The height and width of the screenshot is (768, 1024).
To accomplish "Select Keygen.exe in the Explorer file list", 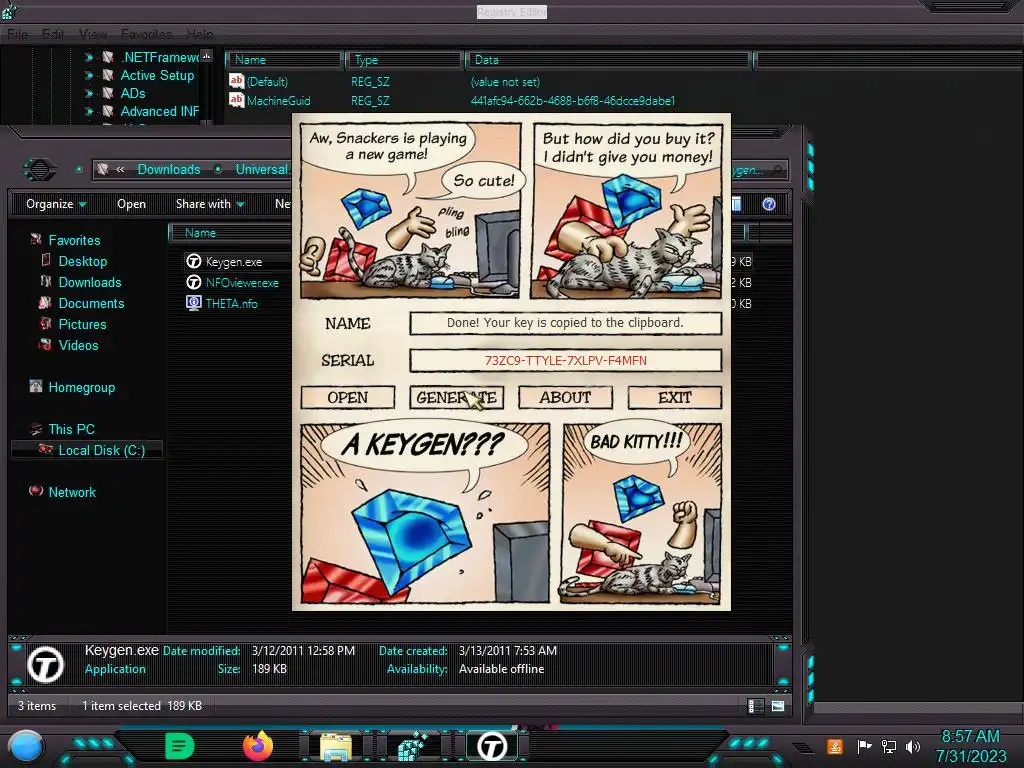I will [x=234, y=262].
